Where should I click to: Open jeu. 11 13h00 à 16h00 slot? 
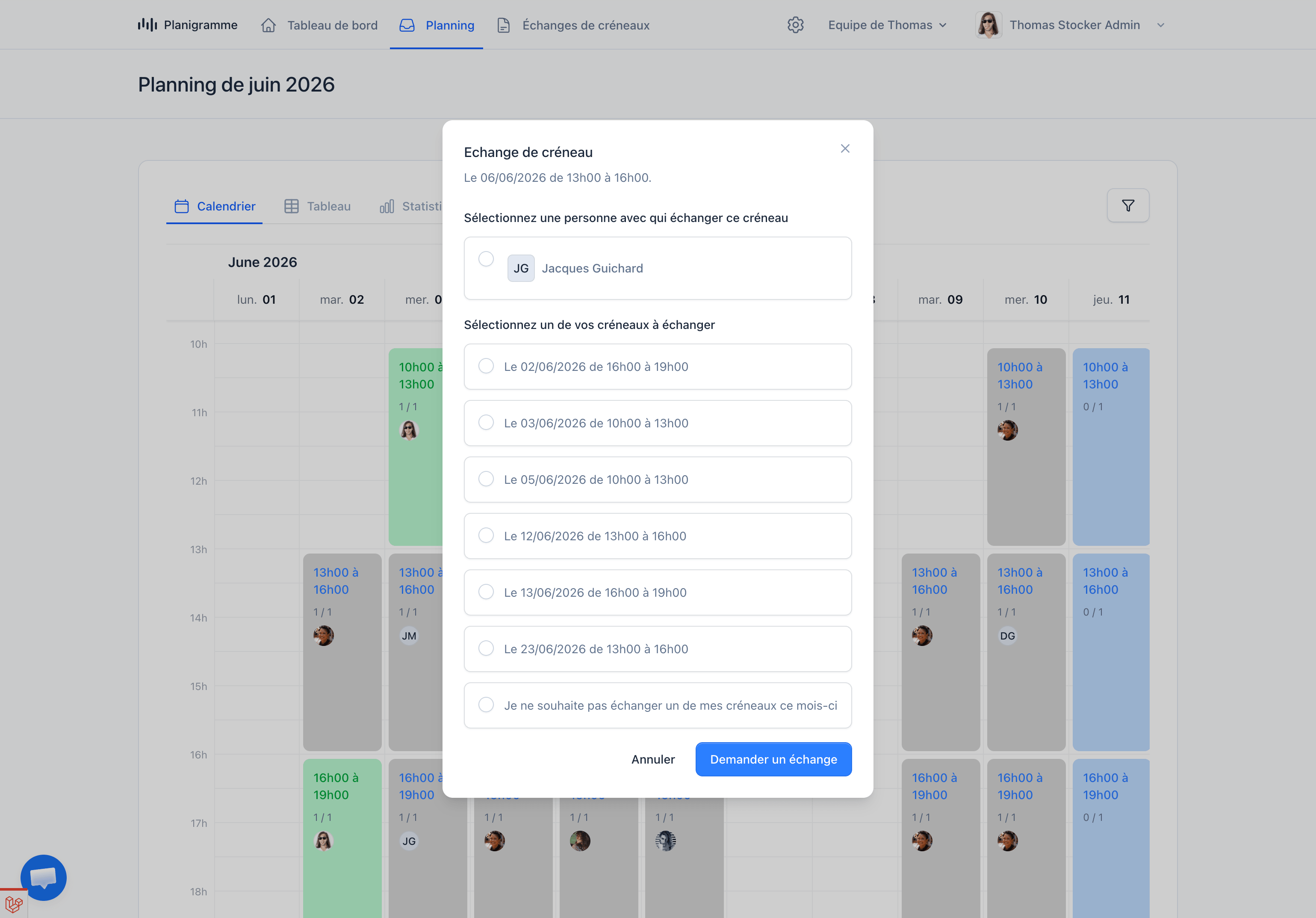click(x=1111, y=652)
